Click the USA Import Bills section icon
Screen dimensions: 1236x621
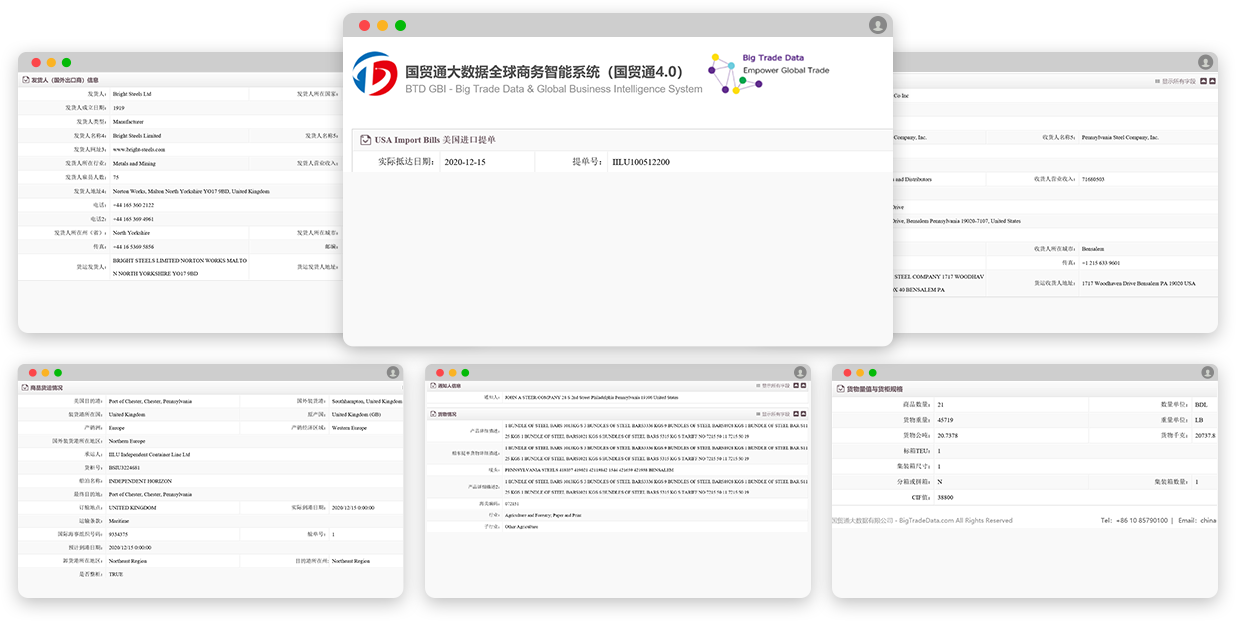365,140
